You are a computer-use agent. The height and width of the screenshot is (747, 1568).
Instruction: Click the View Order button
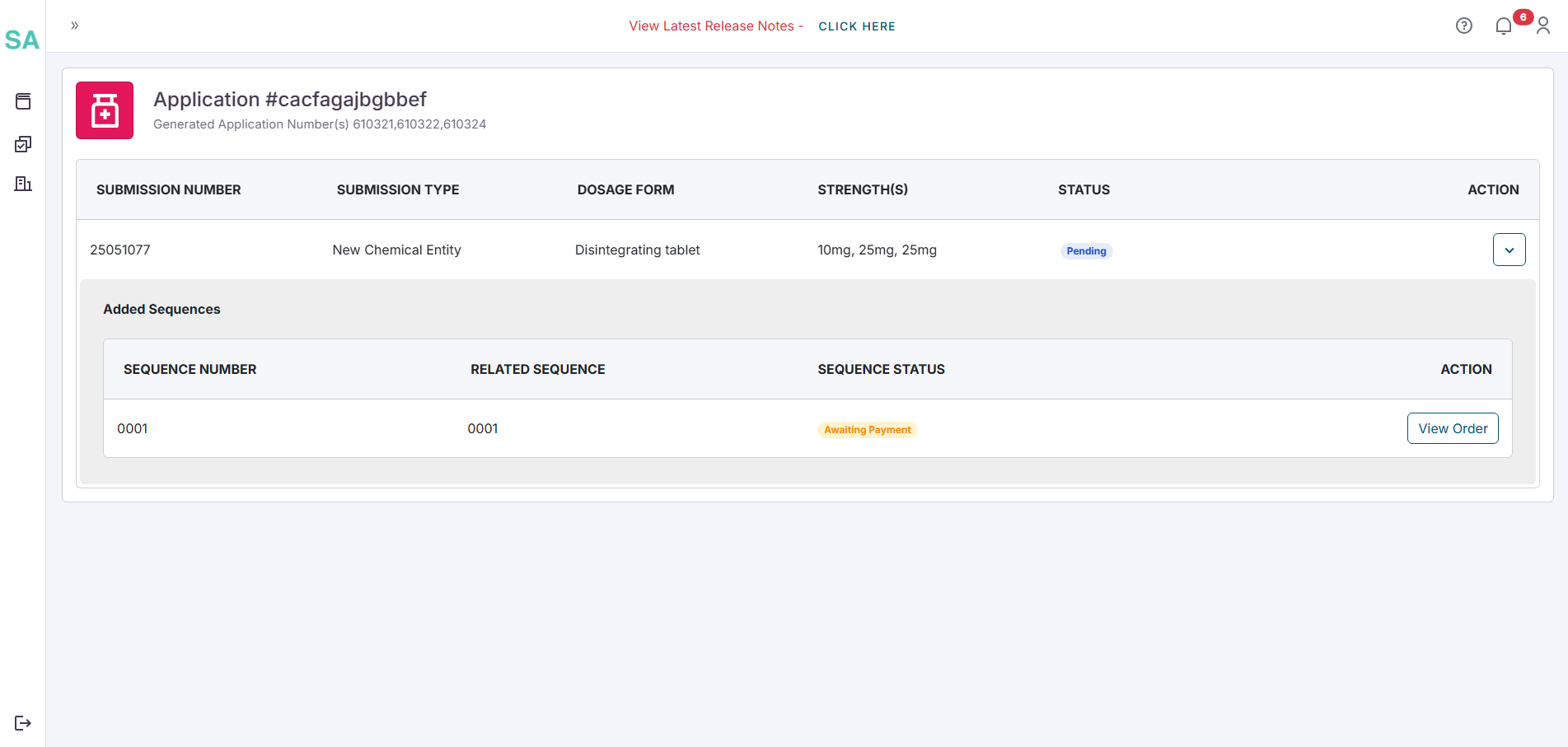pyautogui.click(x=1453, y=428)
